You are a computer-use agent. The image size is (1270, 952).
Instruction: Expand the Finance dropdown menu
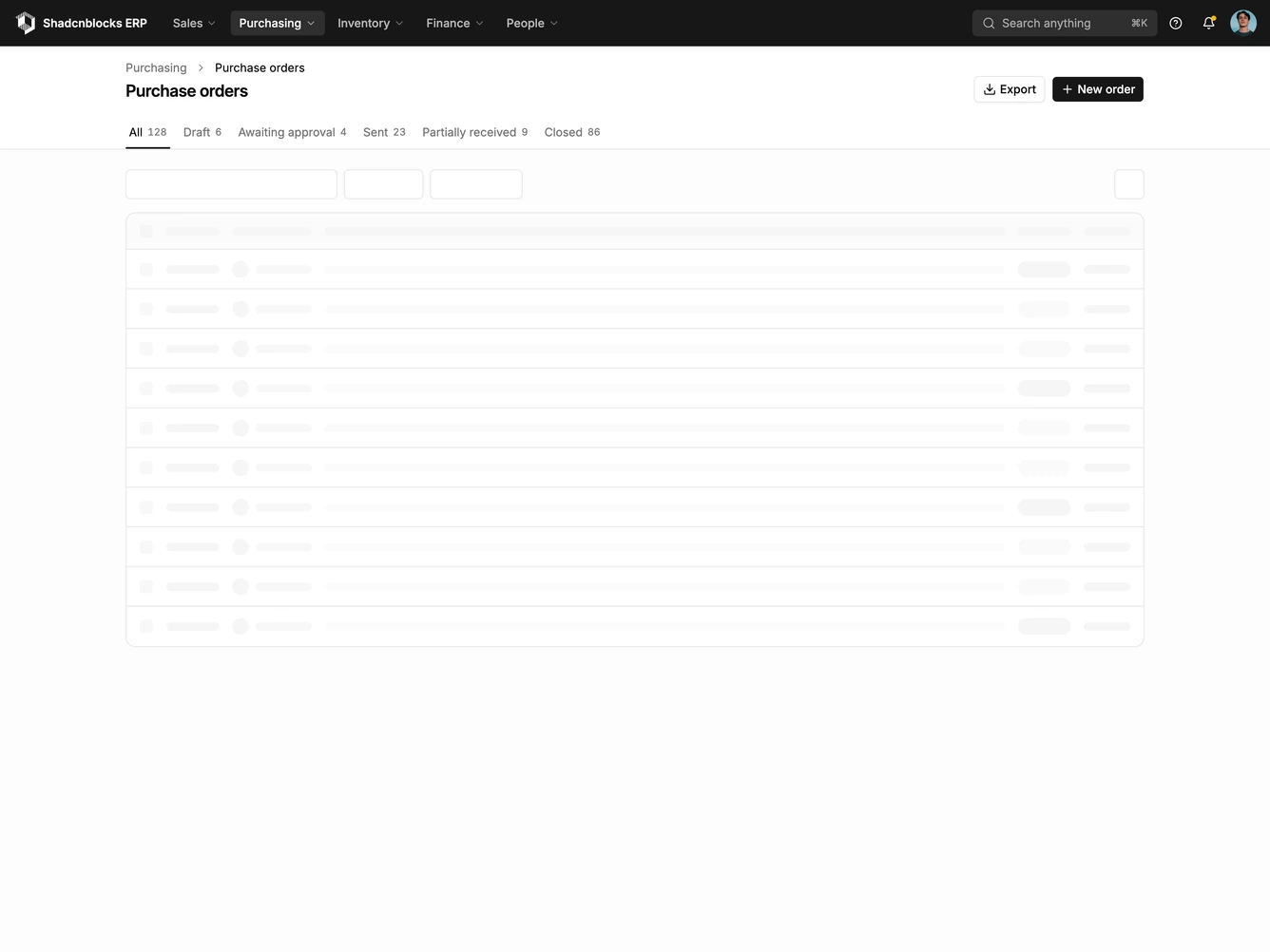454,23
